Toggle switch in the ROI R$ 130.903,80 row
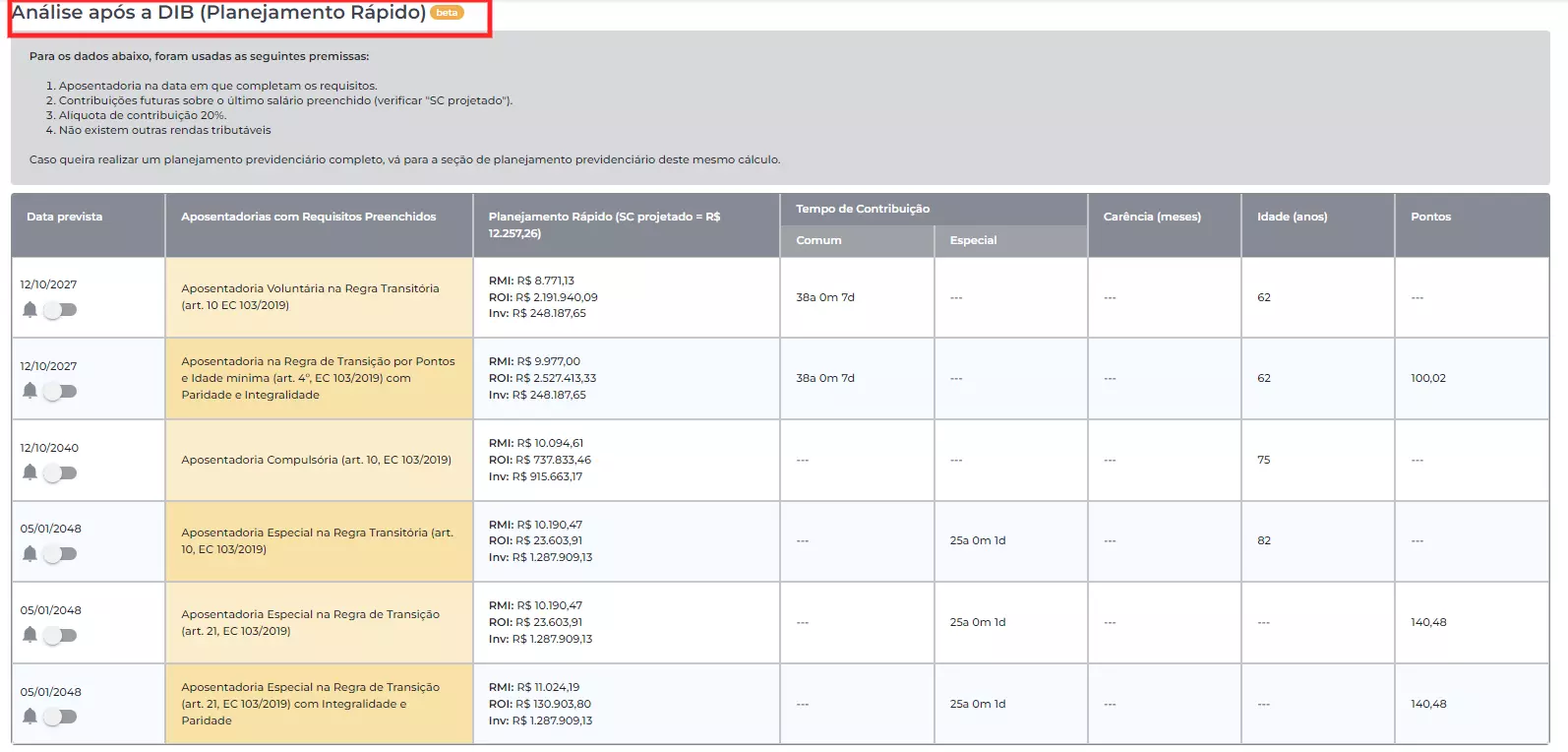The width and height of the screenshot is (1568, 752). pyautogui.click(x=59, y=717)
